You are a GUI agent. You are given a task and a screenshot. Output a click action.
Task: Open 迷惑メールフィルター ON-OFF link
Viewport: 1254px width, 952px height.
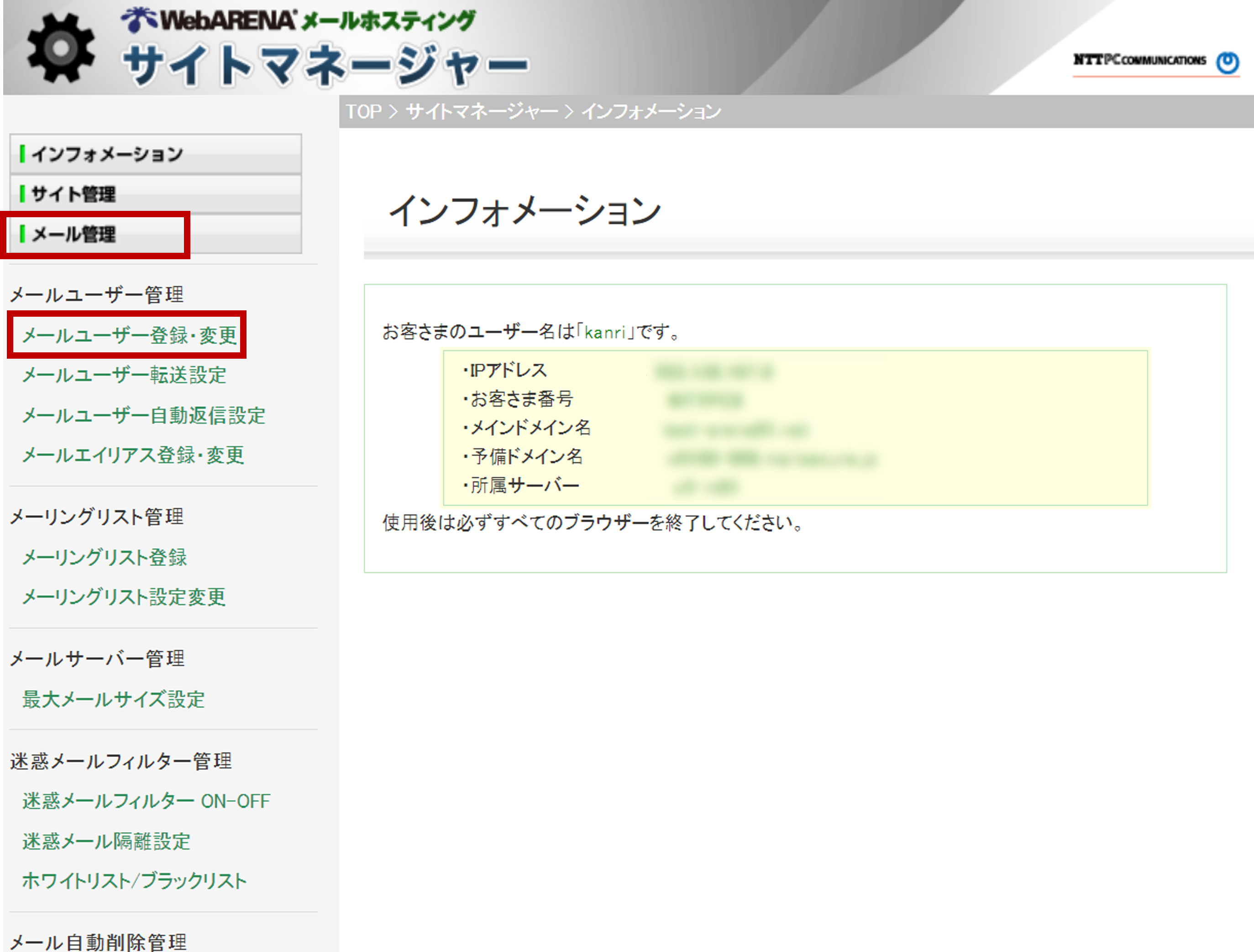[146, 800]
